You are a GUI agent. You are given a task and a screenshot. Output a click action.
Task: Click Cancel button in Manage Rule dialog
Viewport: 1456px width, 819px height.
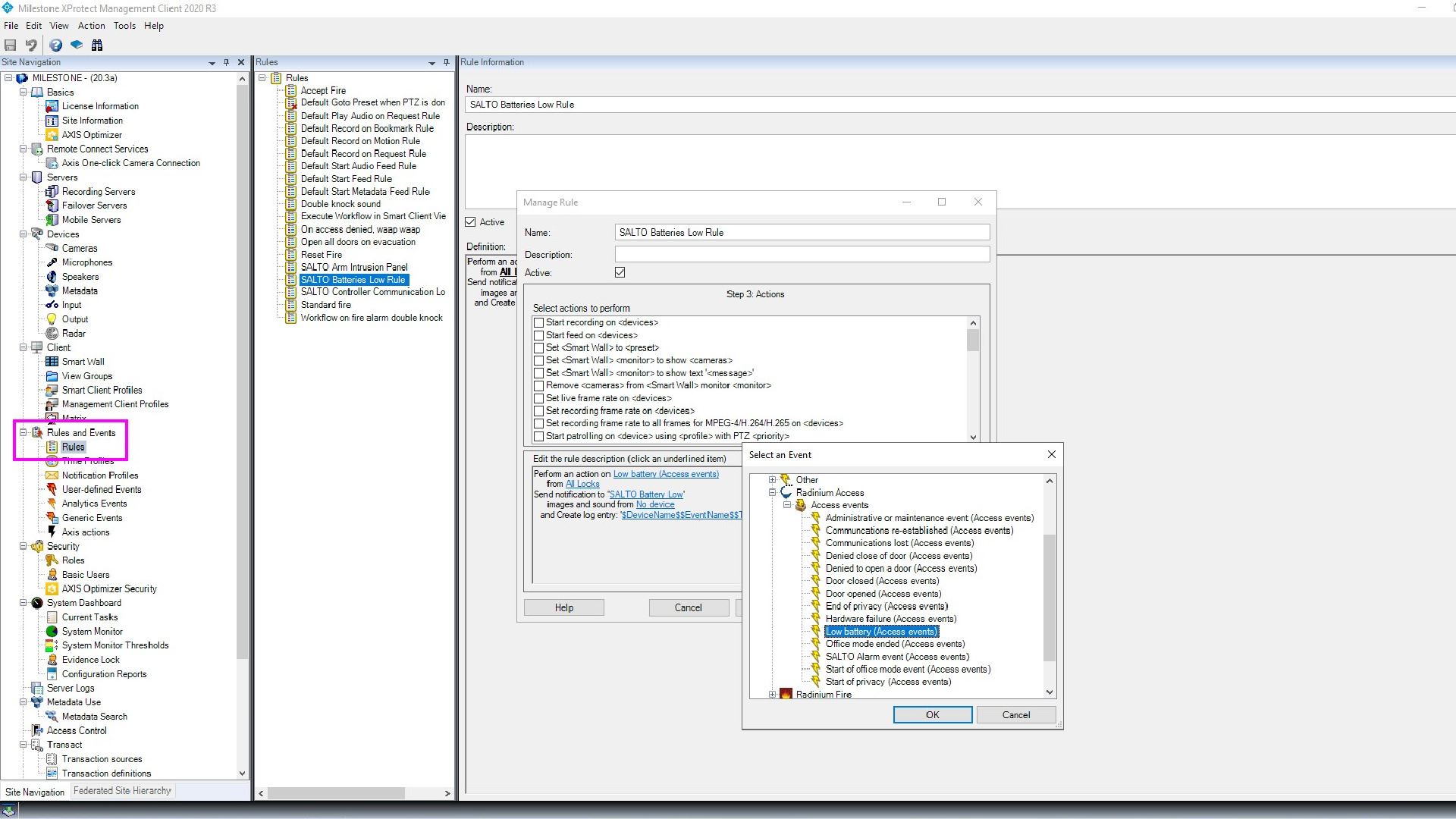pyautogui.click(x=689, y=608)
